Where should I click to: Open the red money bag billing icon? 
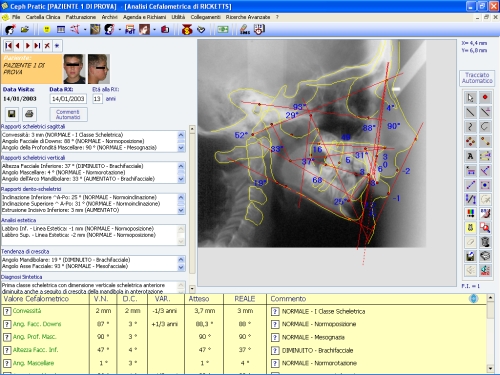coord(187,30)
